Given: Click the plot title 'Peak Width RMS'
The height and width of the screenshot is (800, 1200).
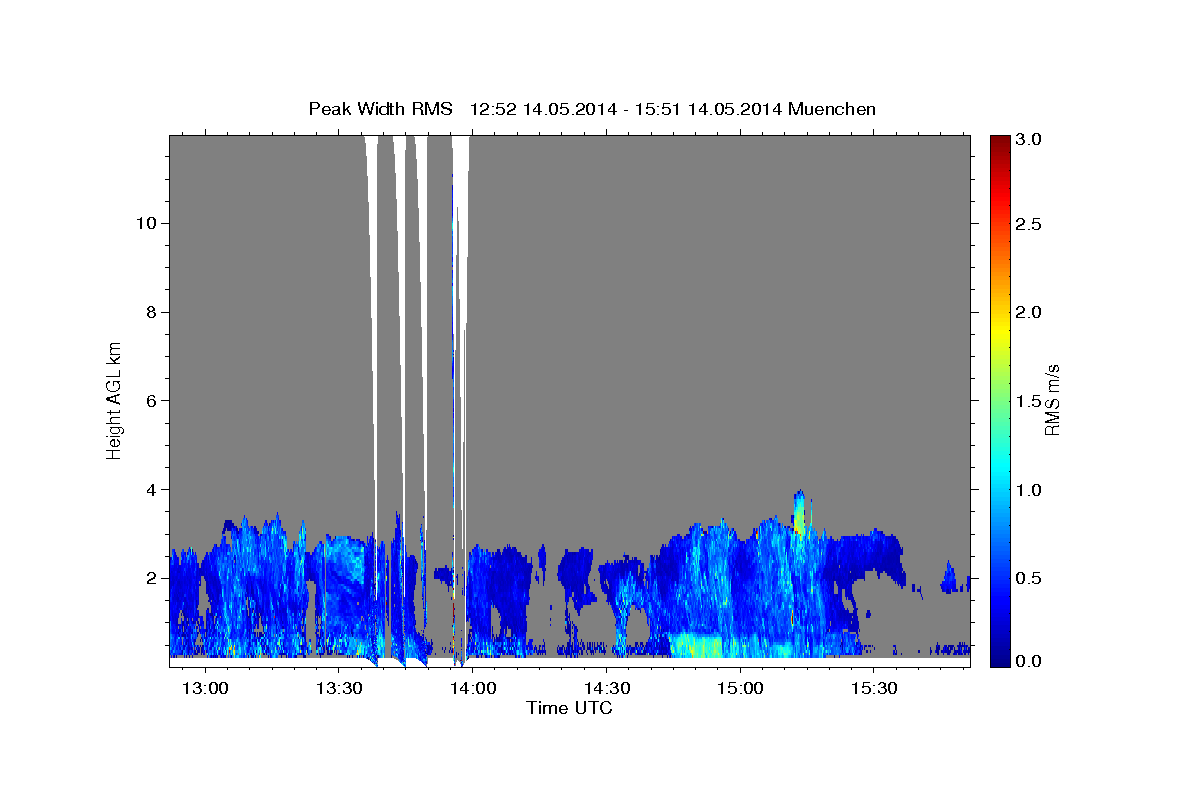Looking at the screenshot, I should click(x=380, y=109).
